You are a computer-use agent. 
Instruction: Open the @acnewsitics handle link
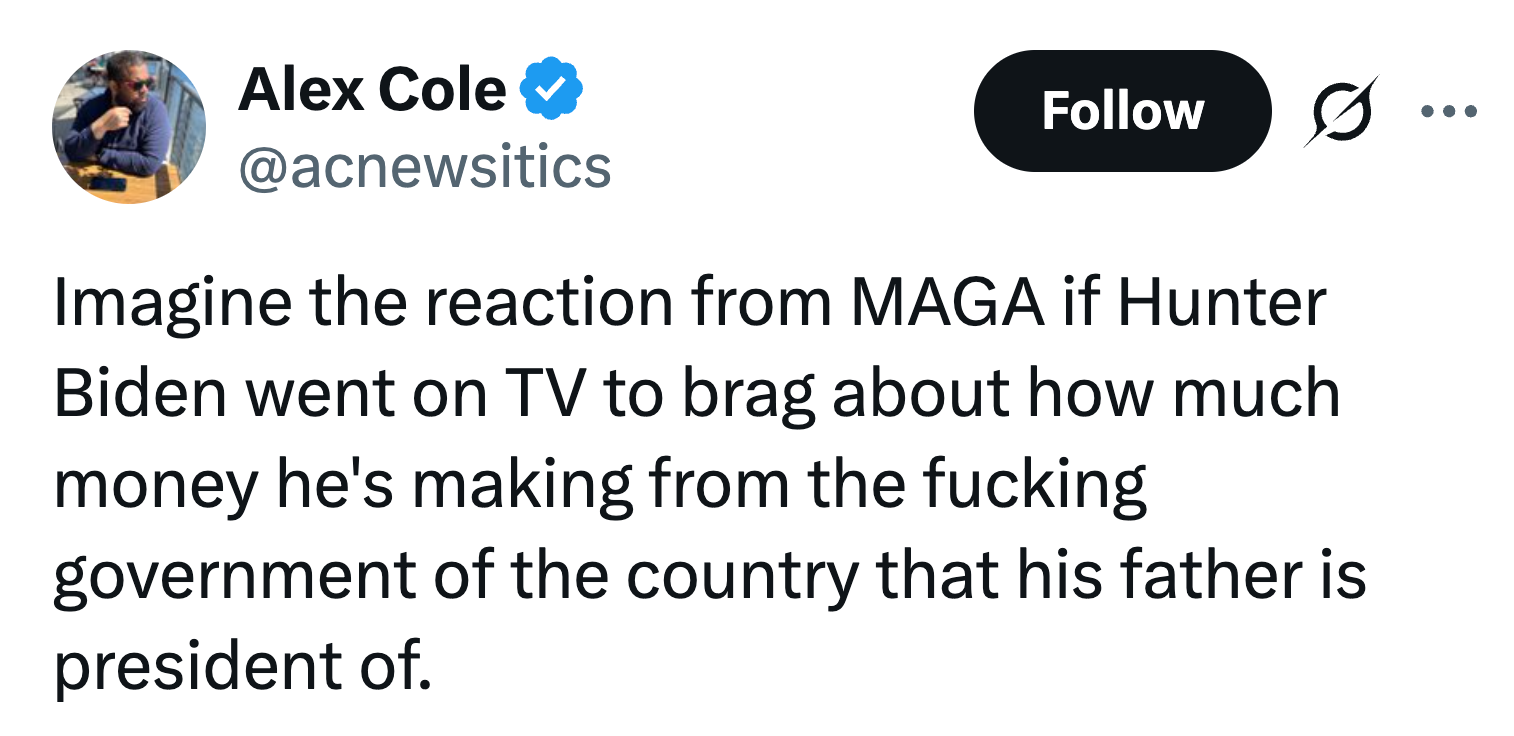[424, 167]
